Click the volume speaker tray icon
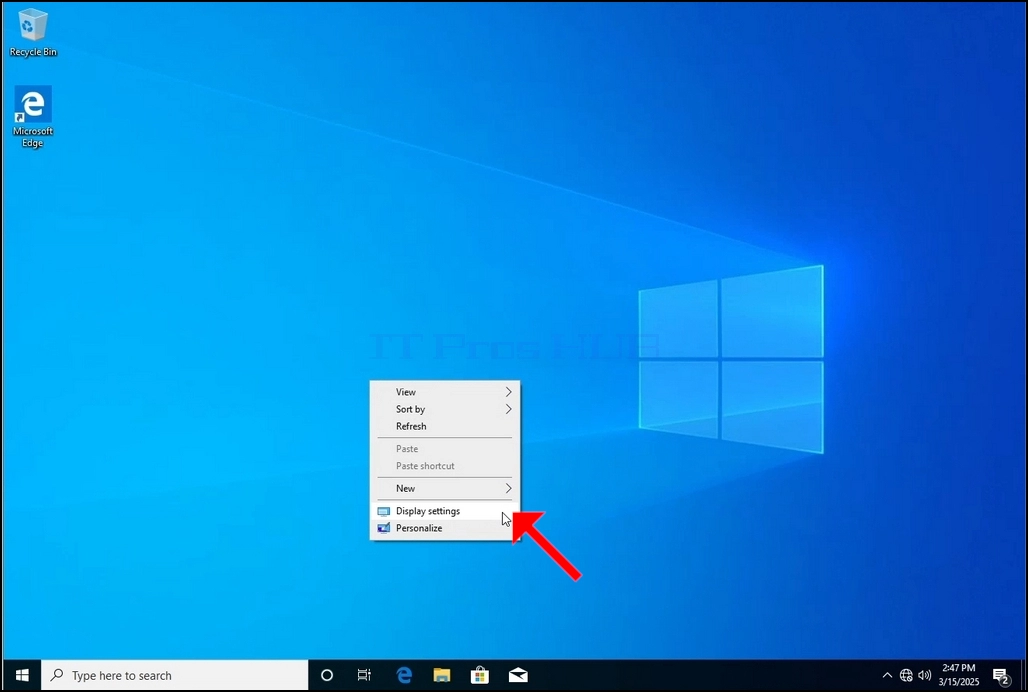The image size is (1028, 692). point(924,675)
